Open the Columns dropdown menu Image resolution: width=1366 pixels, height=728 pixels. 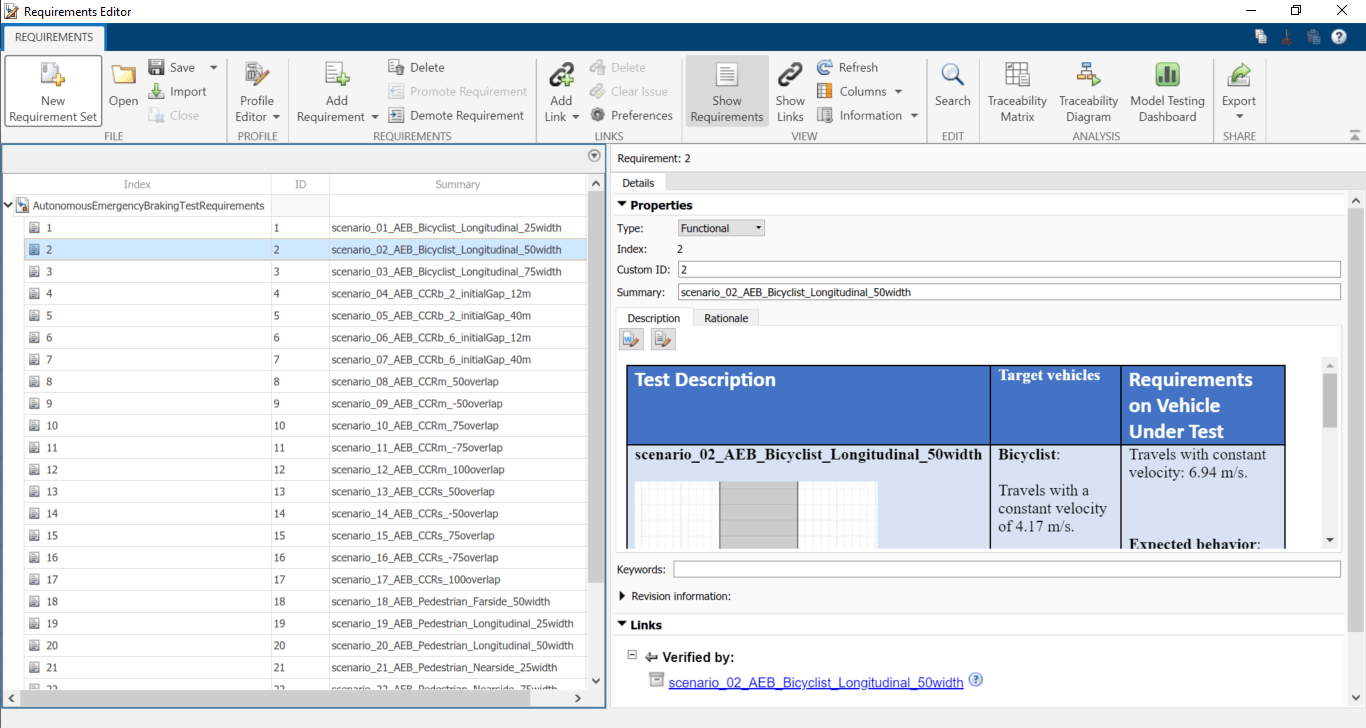(x=860, y=92)
